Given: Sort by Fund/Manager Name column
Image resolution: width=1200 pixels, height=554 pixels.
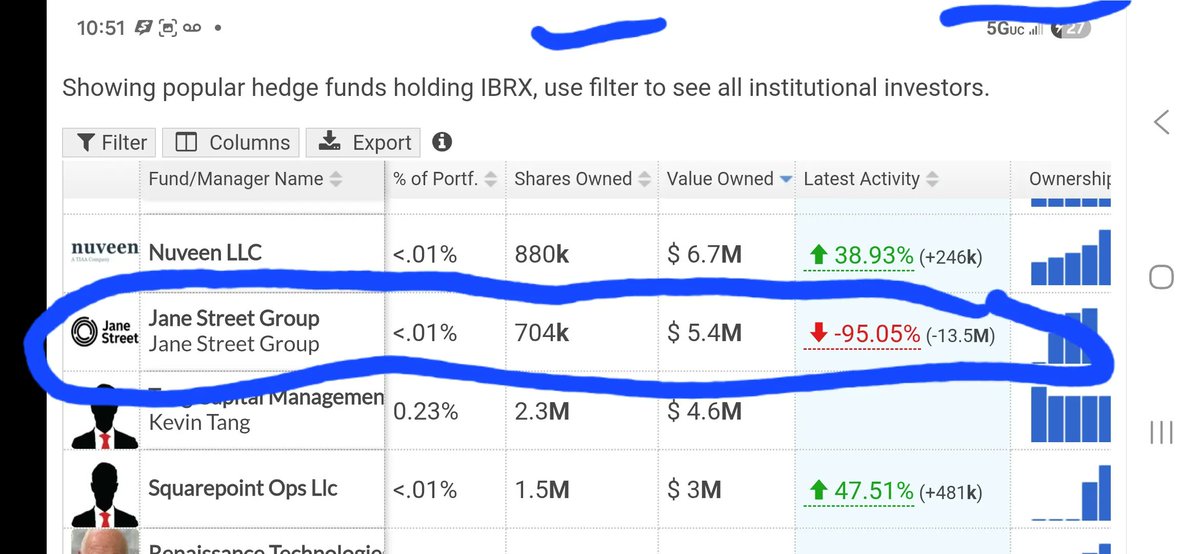Looking at the screenshot, I should tap(245, 179).
